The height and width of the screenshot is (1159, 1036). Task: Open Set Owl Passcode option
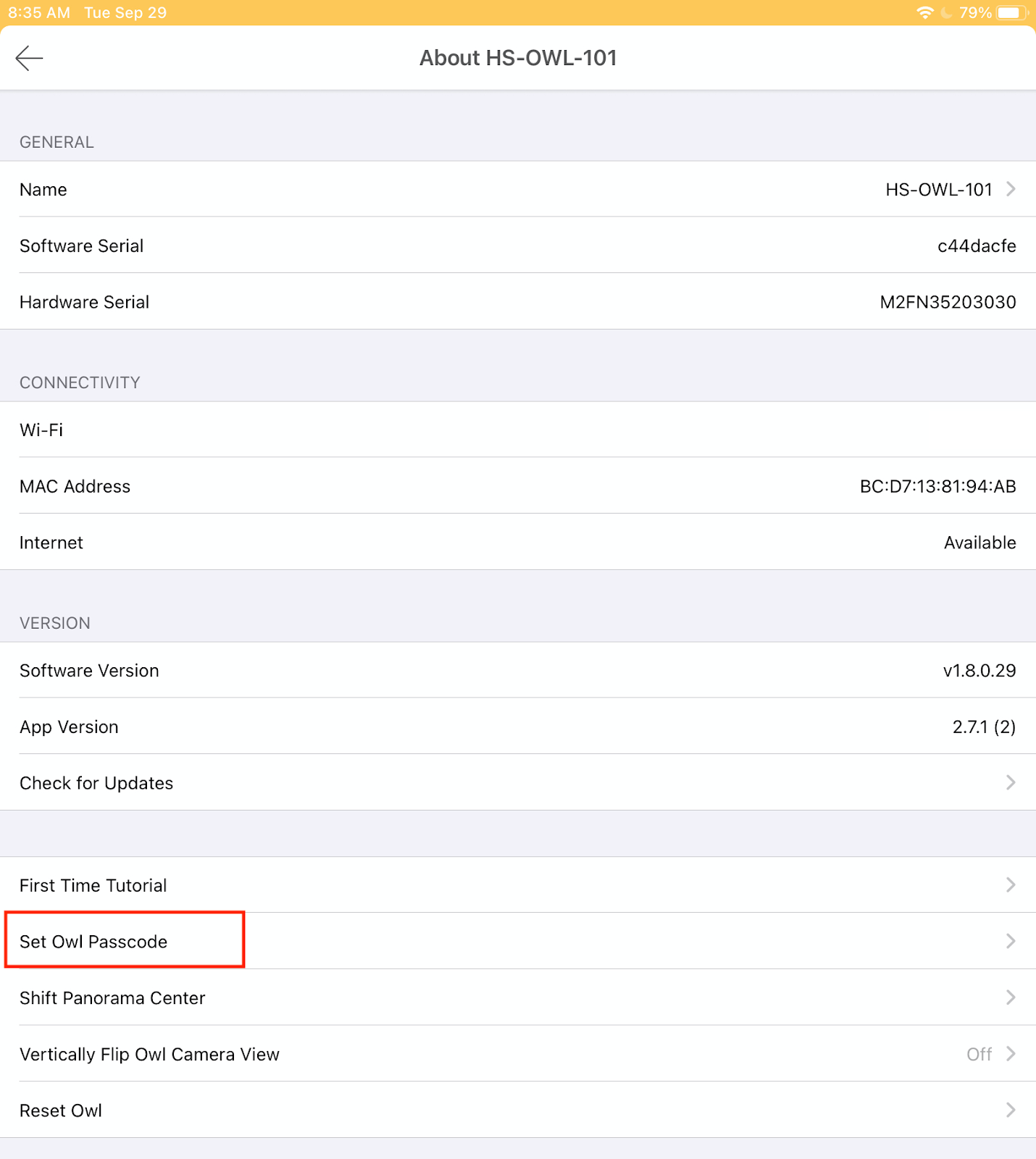tap(94, 941)
